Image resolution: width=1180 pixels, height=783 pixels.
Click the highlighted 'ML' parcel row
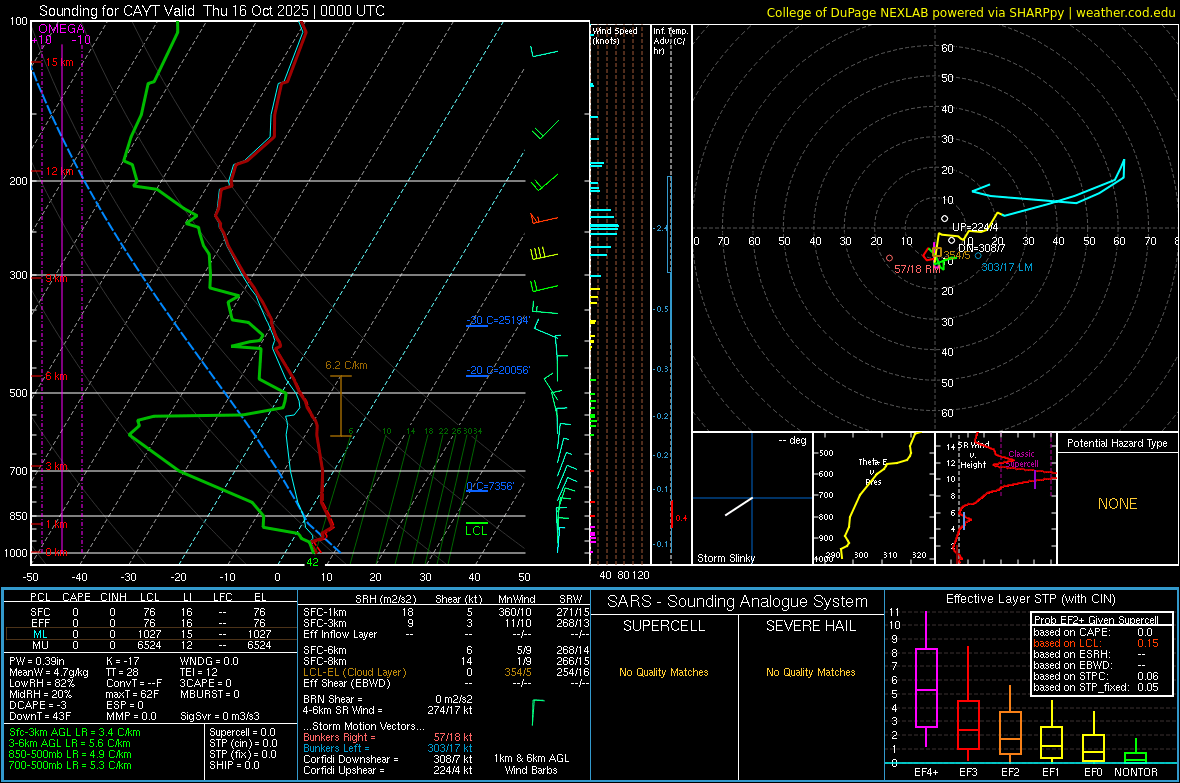tap(151, 634)
